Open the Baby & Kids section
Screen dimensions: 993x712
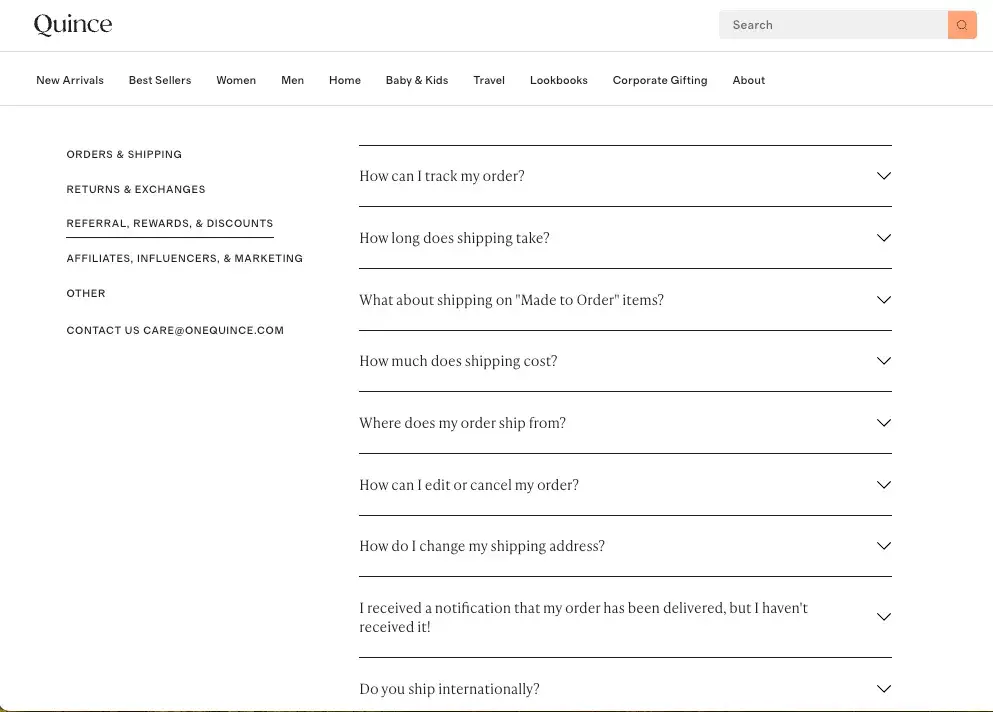tap(416, 80)
